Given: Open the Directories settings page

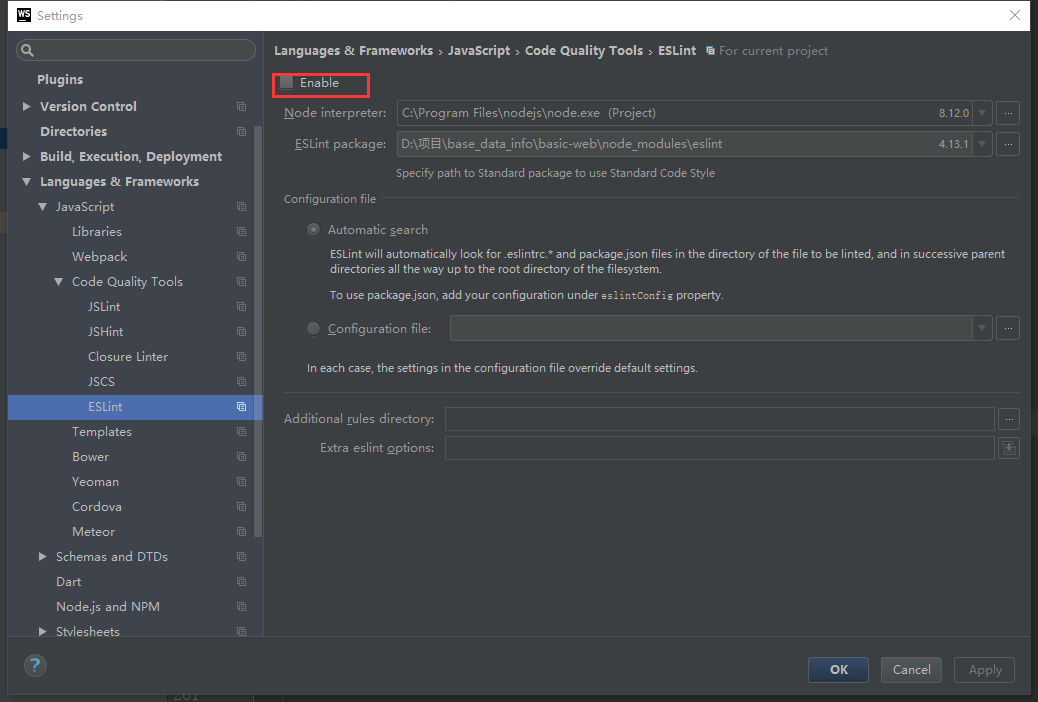Looking at the screenshot, I should pyautogui.click(x=73, y=132).
